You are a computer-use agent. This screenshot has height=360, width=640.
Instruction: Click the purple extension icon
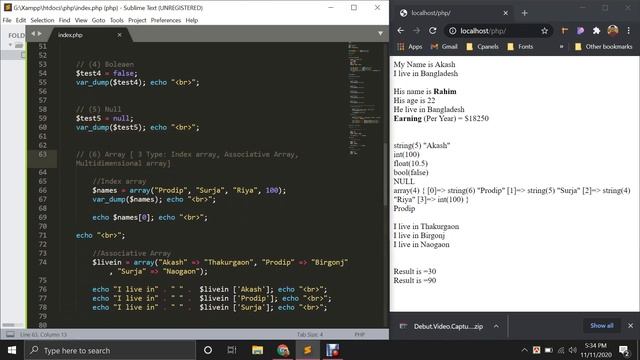click(580, 31)
